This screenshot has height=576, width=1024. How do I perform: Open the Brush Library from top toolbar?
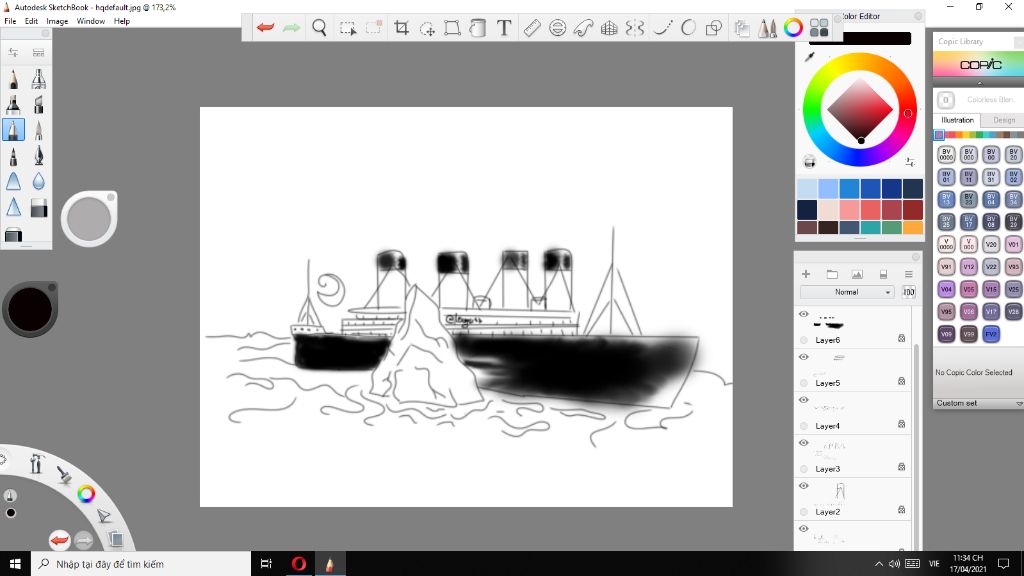tap(767, 27)
